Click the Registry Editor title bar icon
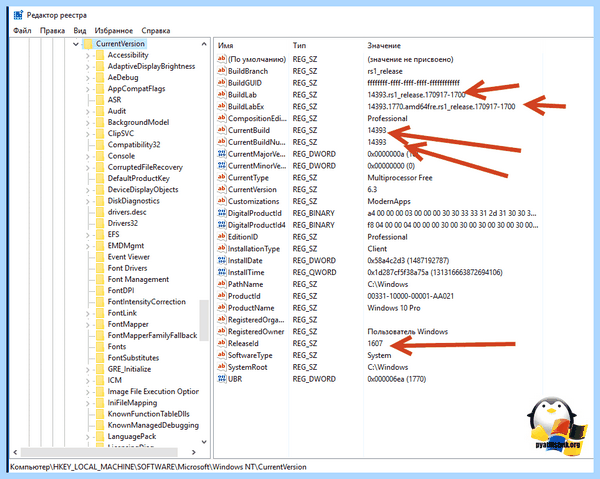This screenshot has width=600, height=479. 18,15
